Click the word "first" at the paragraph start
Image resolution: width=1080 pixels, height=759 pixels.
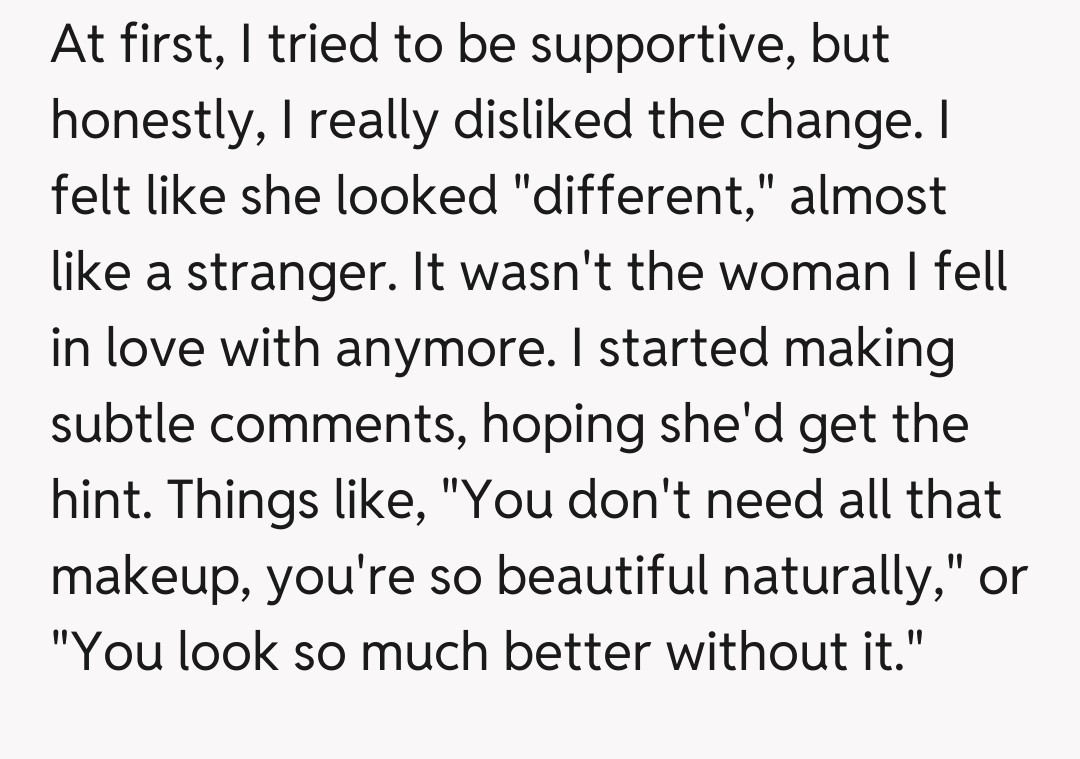pos(168,46)
